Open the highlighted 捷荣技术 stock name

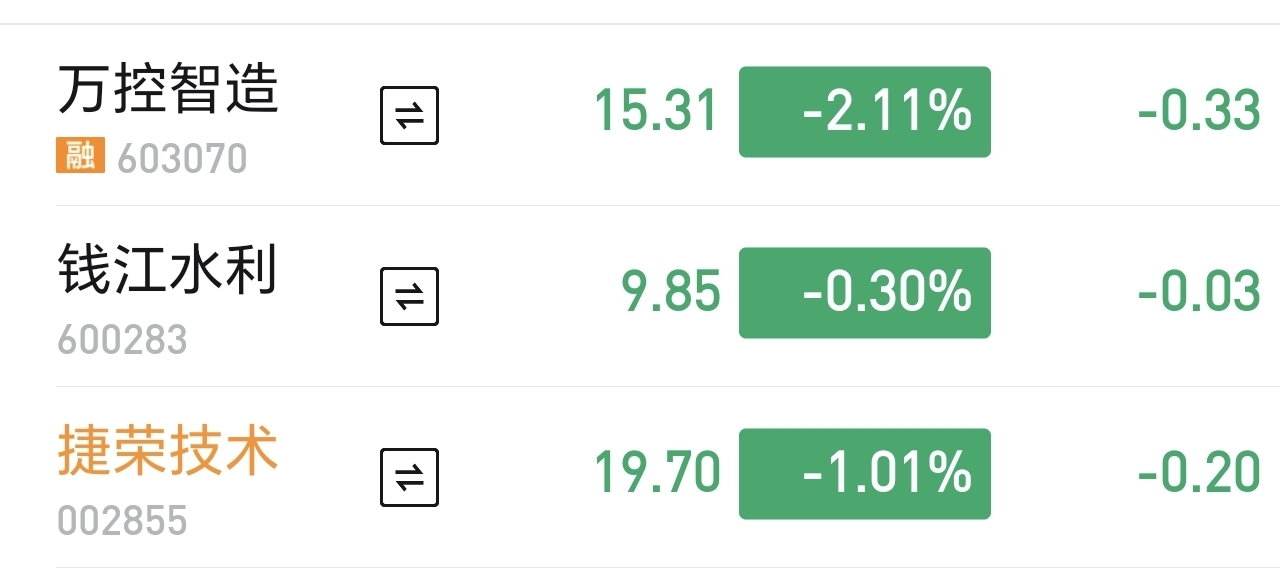(168, 451)
